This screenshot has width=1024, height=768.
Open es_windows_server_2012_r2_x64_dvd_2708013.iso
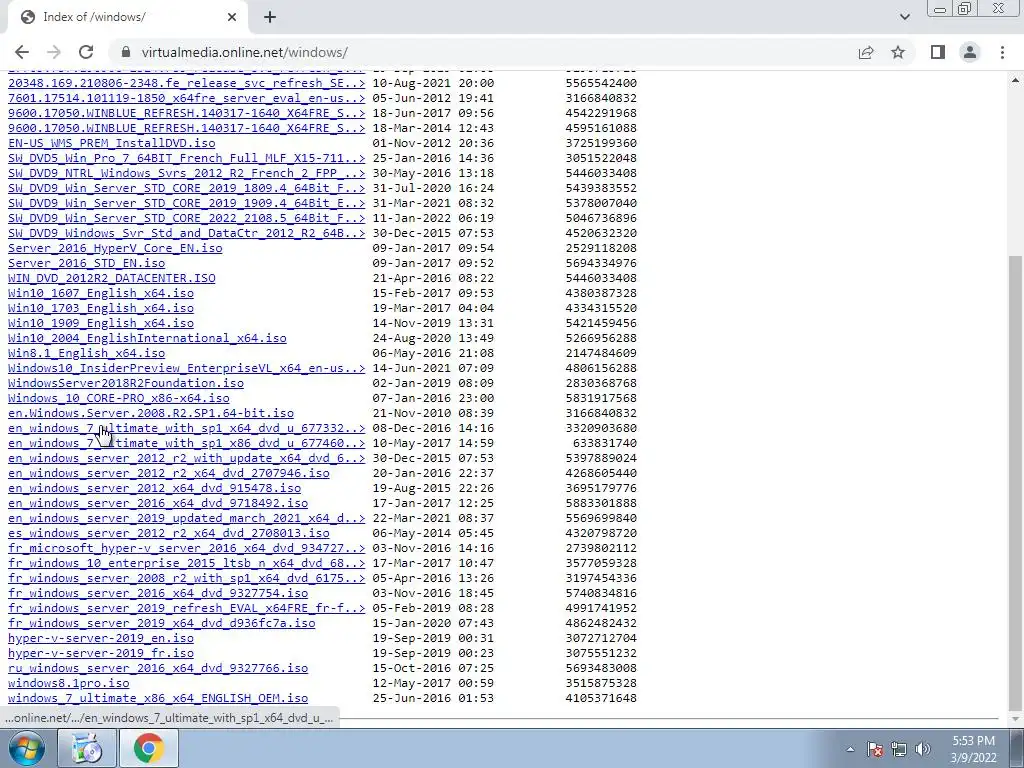(x=168, y=534)
